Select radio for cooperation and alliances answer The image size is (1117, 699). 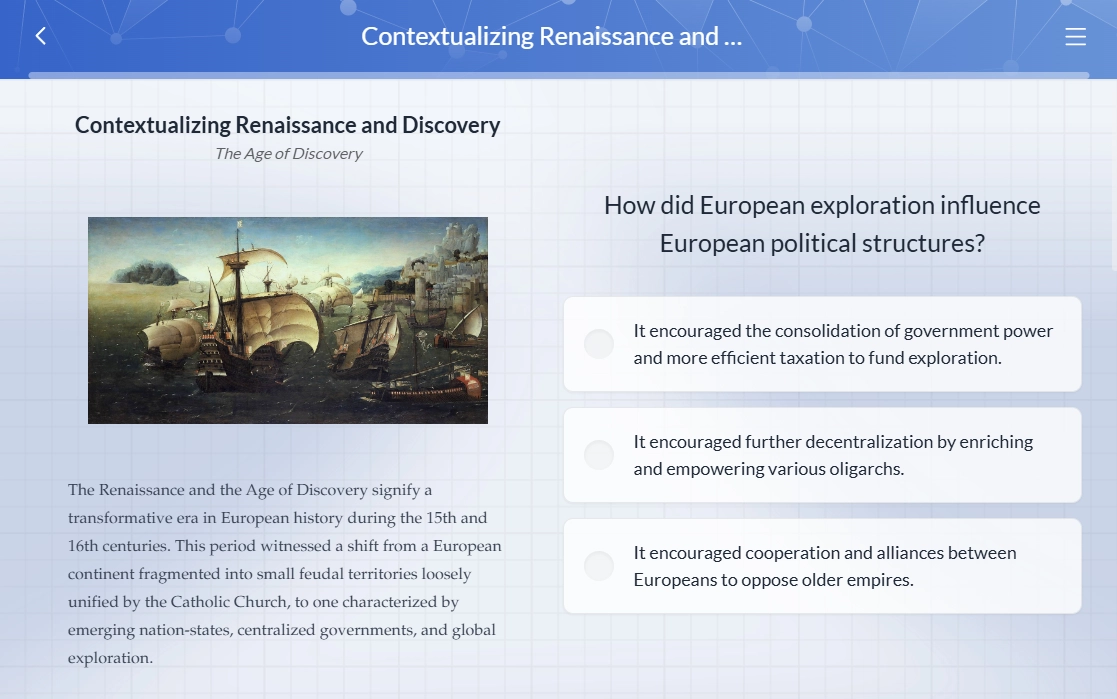pos(599,566)
